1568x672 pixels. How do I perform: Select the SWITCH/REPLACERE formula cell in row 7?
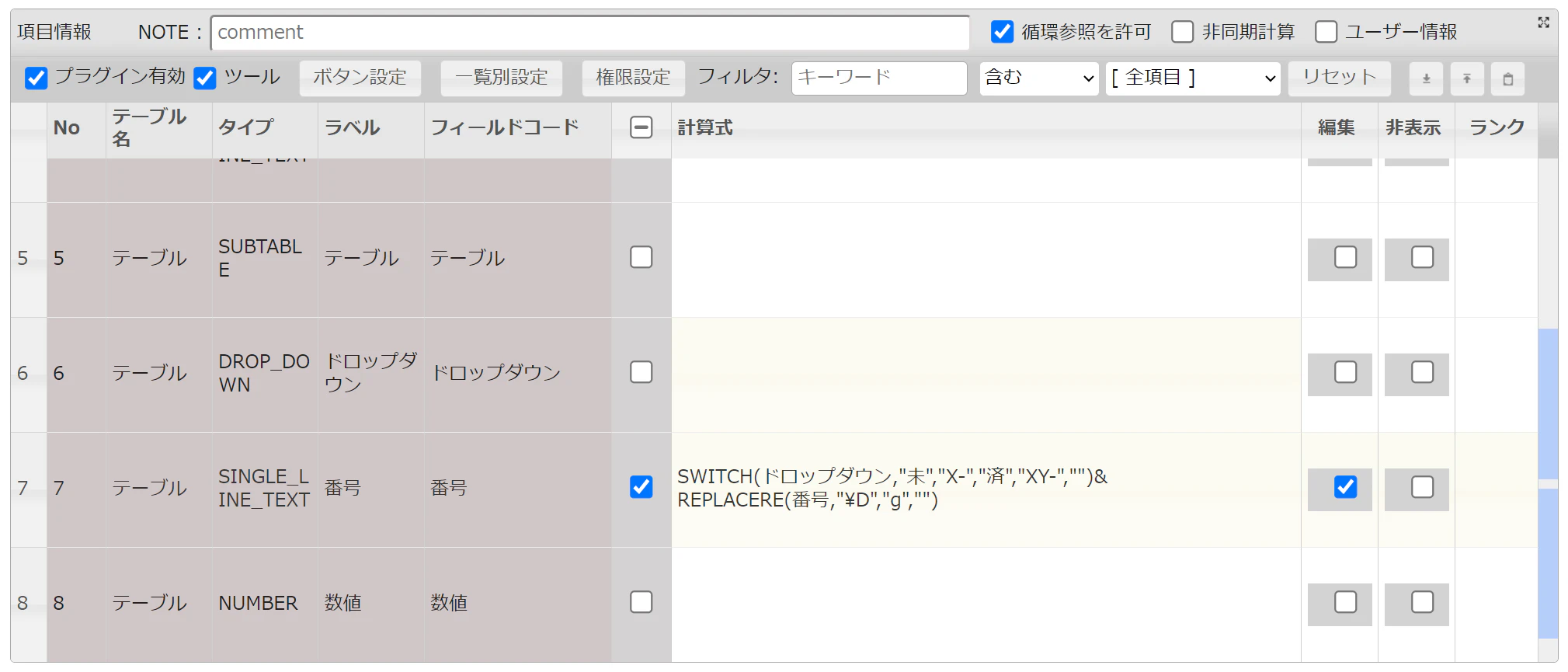(x=986, y=489)
